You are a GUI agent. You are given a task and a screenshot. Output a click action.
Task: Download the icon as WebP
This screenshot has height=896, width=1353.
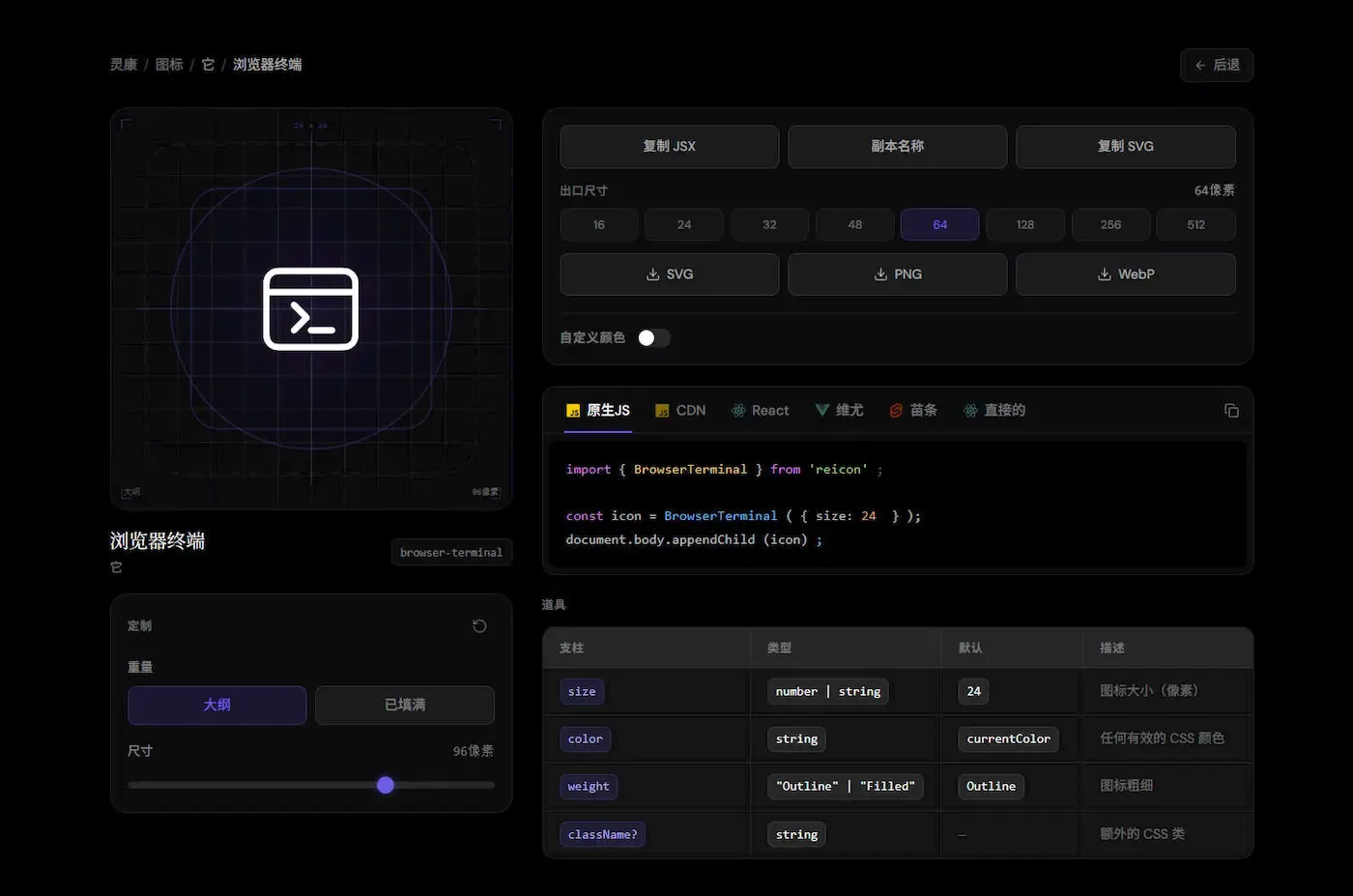tap(1125, 275)
